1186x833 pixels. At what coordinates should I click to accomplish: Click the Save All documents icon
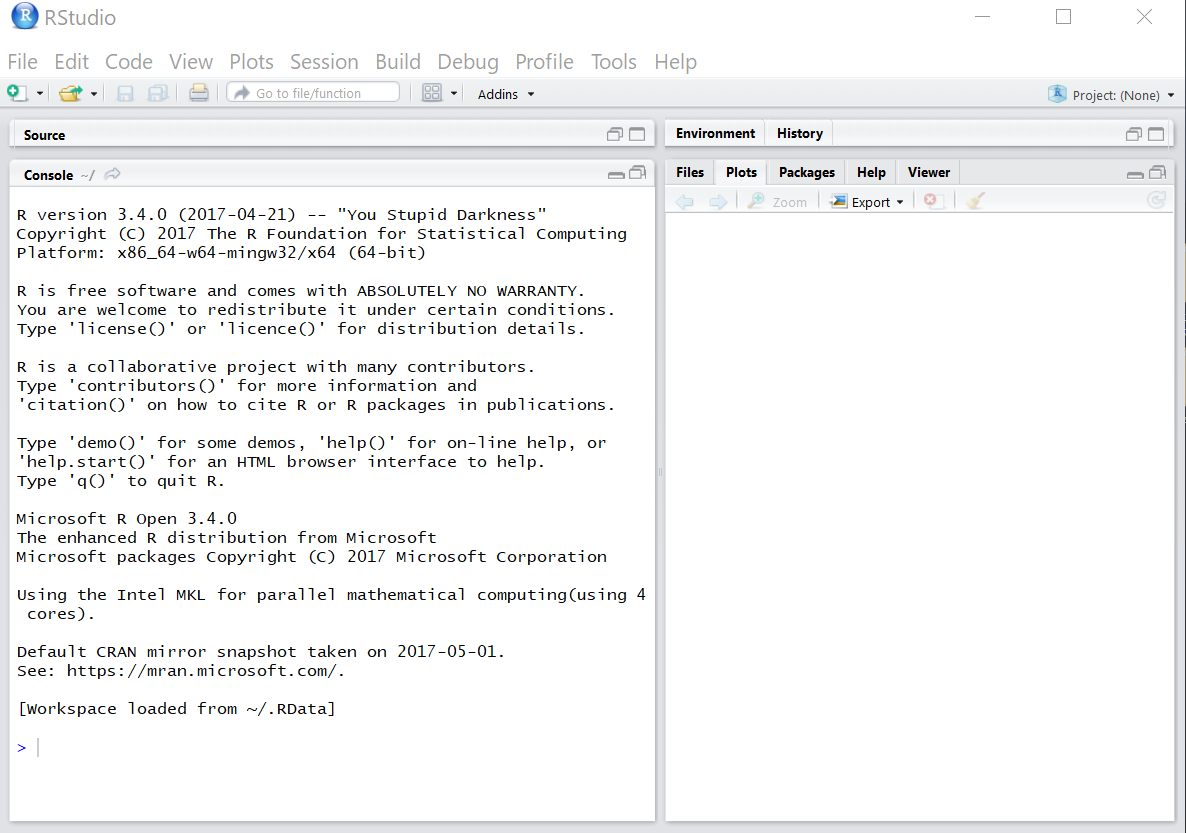click(157, 93)
